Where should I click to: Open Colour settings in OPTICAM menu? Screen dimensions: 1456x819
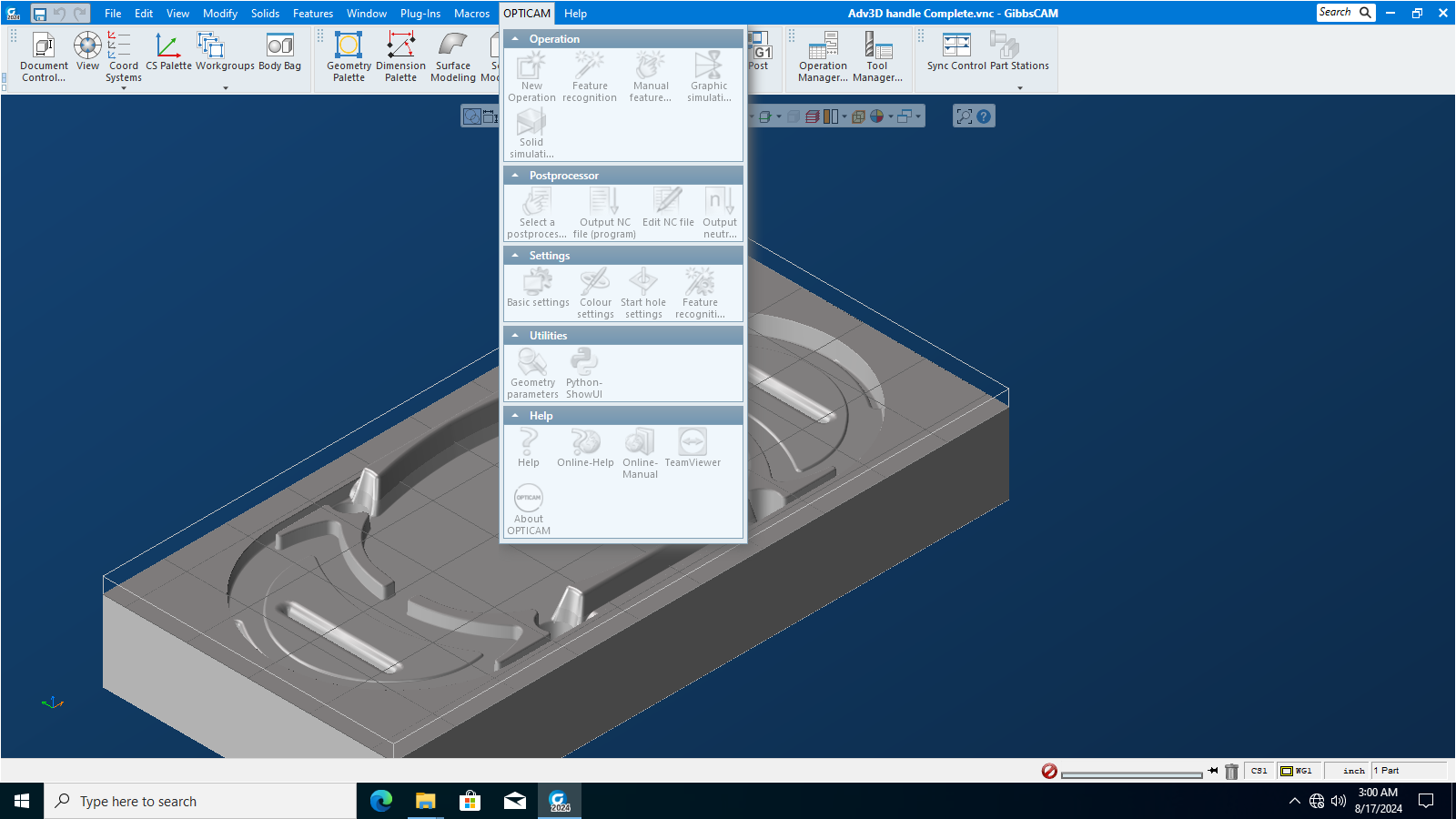pos(595,293)
